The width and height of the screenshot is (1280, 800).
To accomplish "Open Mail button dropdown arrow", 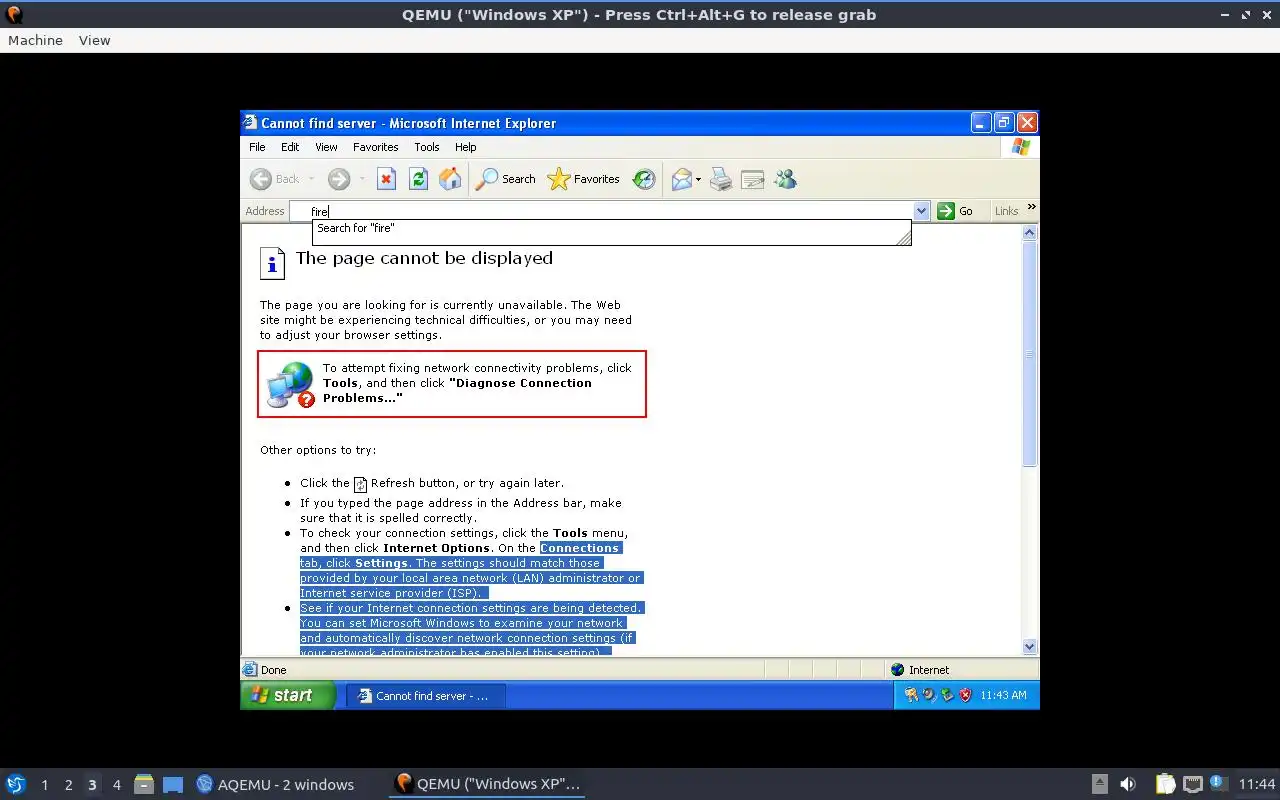I will 699,179.
